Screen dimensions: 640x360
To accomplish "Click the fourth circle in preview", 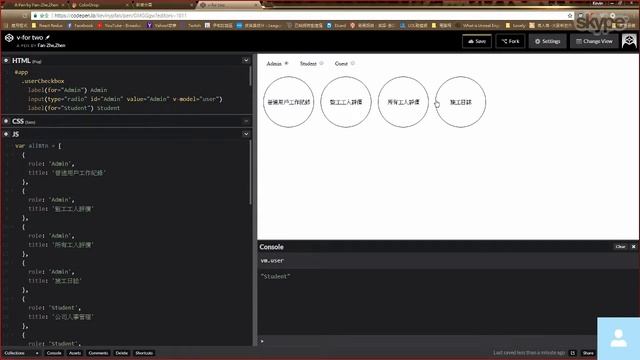I will coord(460,102).
